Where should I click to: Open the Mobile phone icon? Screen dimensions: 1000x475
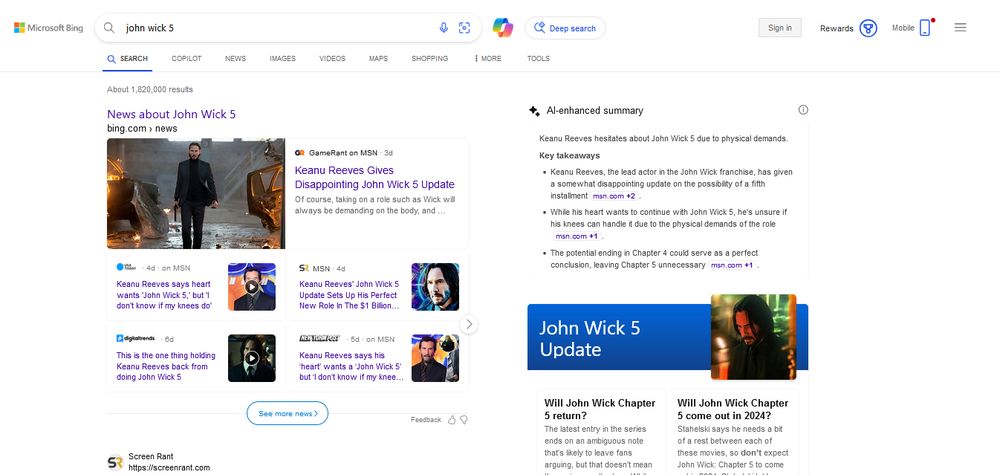925,28
